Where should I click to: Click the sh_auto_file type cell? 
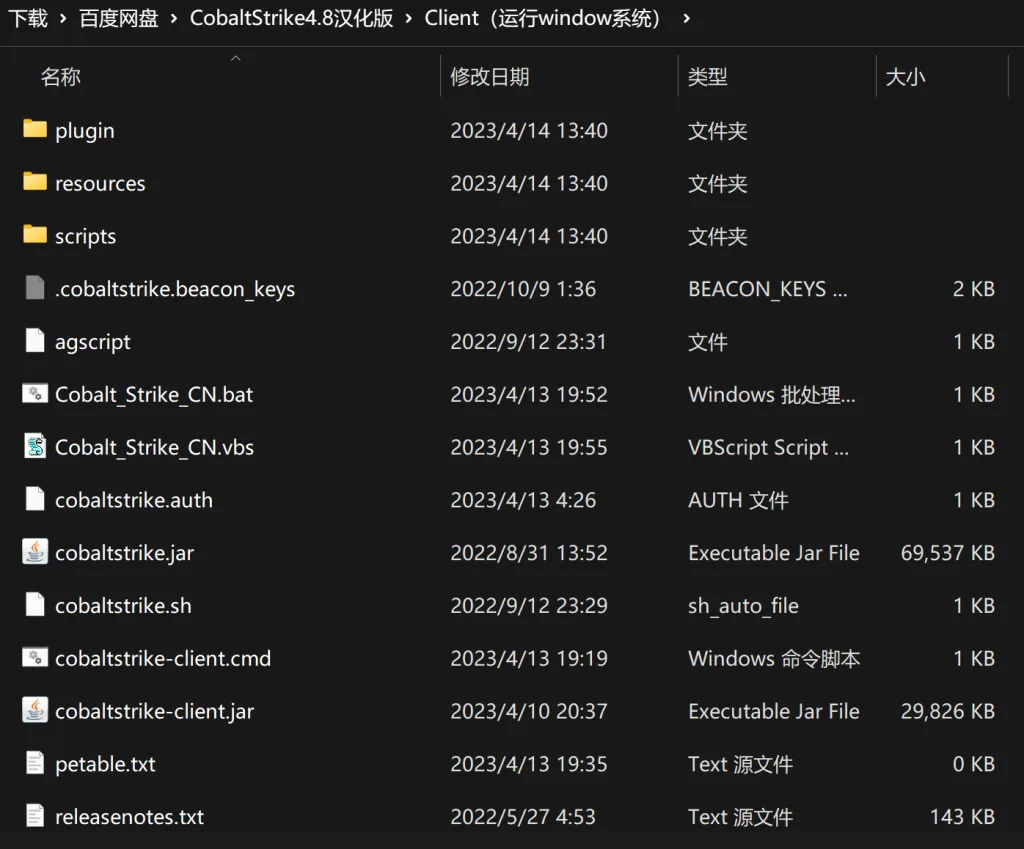743,606
